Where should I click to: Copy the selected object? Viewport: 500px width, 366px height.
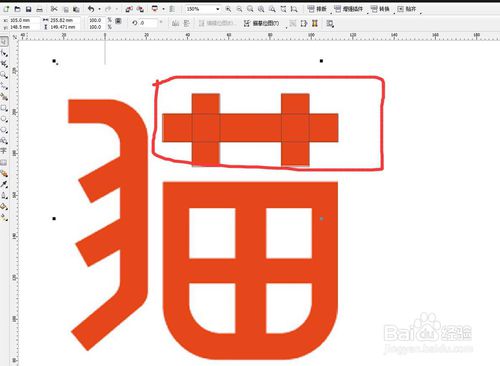click(x=66, y=9)
